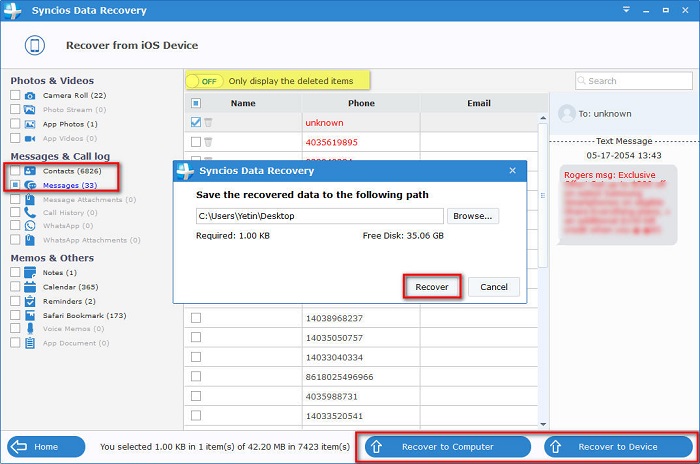
Task: Toggle the Messages (33) checkbox
Action: (15, 185)
